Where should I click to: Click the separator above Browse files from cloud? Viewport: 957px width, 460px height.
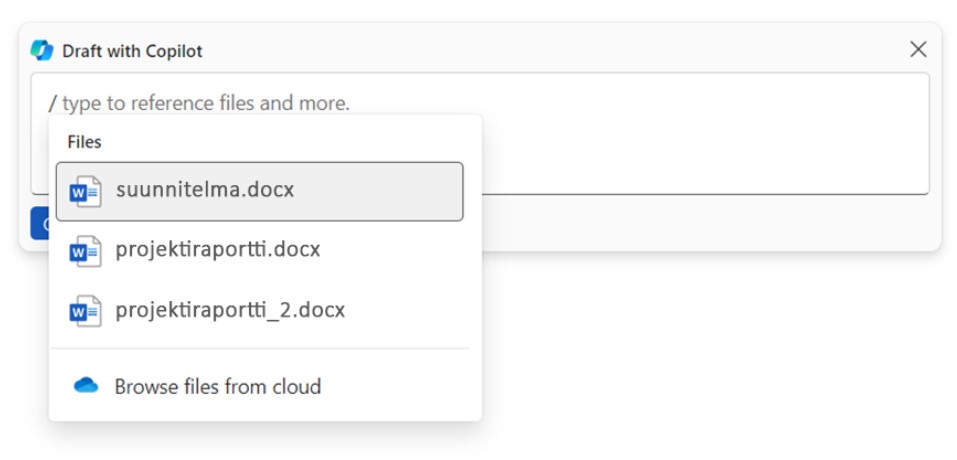(x=259, y=348)
